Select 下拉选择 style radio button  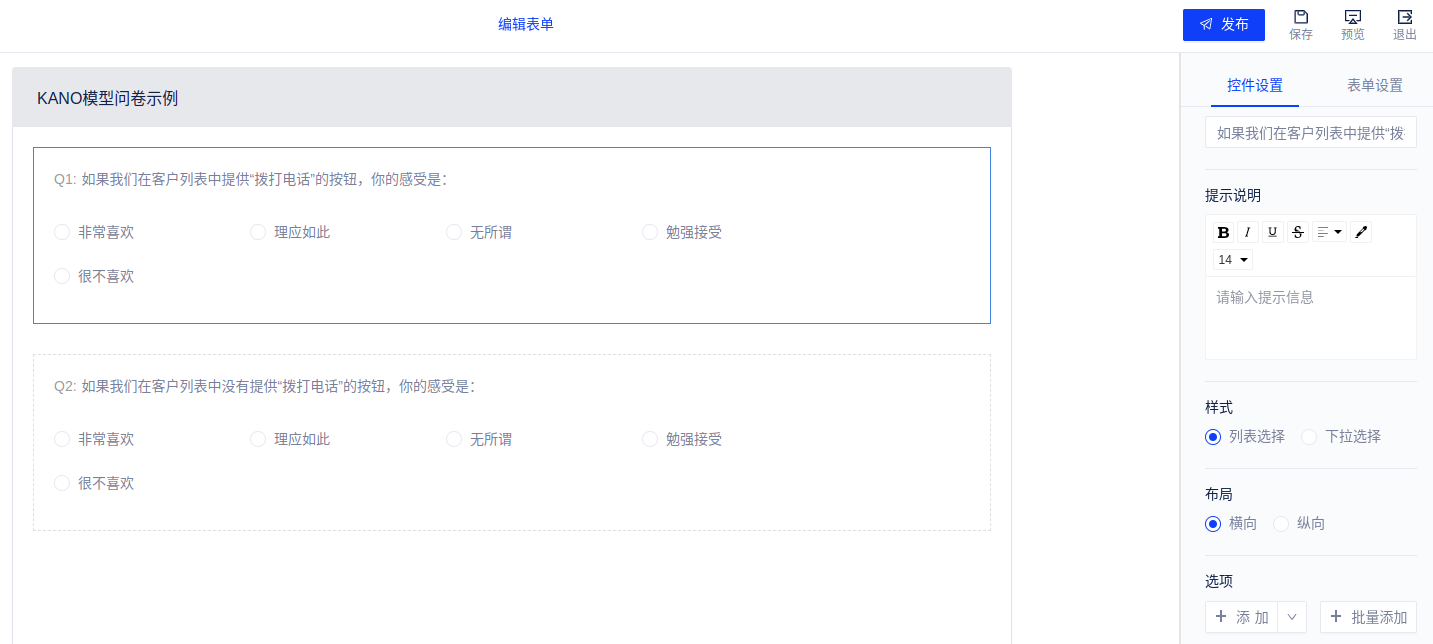click(x=1309, y=437)
